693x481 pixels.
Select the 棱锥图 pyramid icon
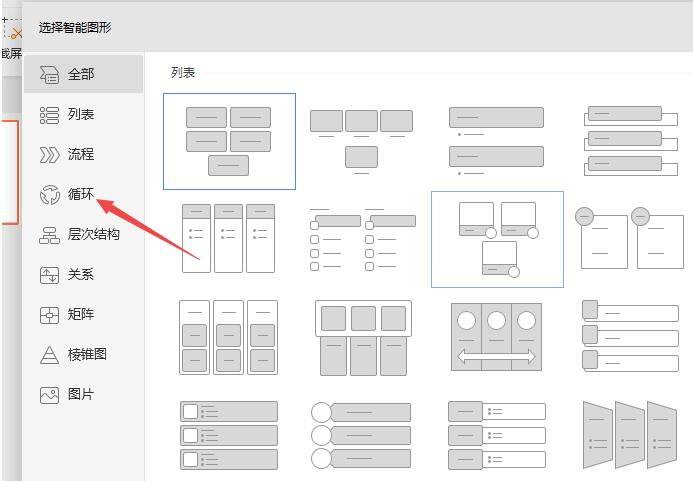(50, 355)
